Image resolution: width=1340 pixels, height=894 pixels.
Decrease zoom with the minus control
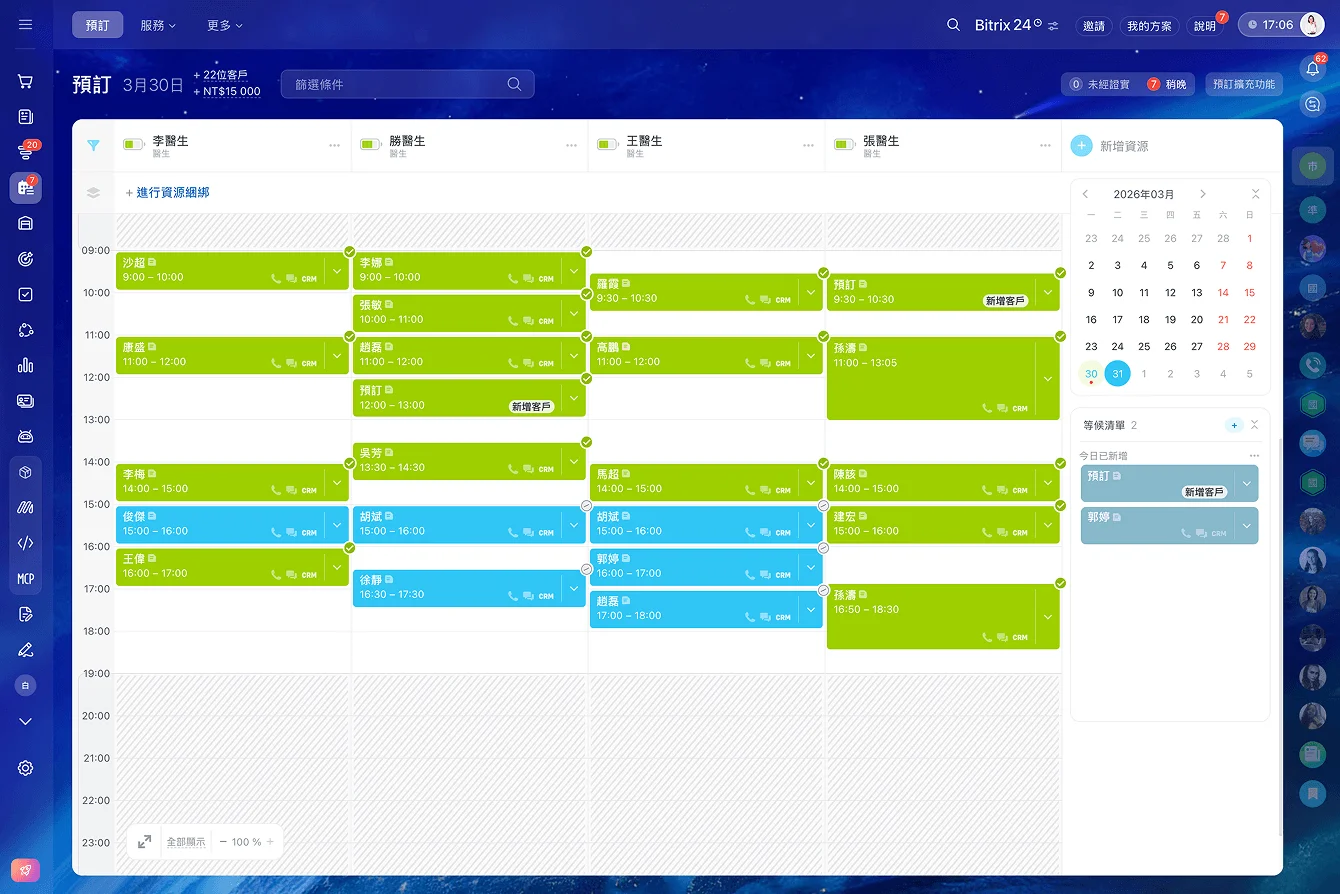pos(223,842)
